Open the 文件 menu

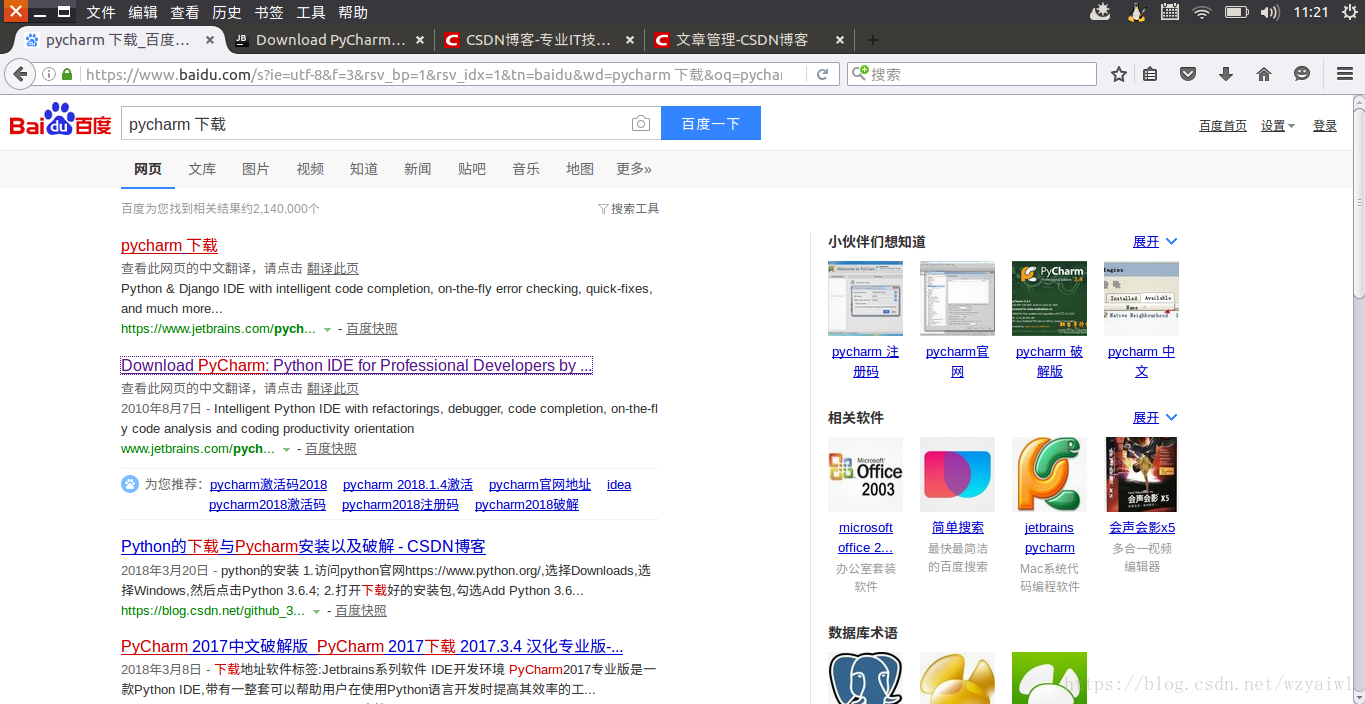[x=101, y=12]
